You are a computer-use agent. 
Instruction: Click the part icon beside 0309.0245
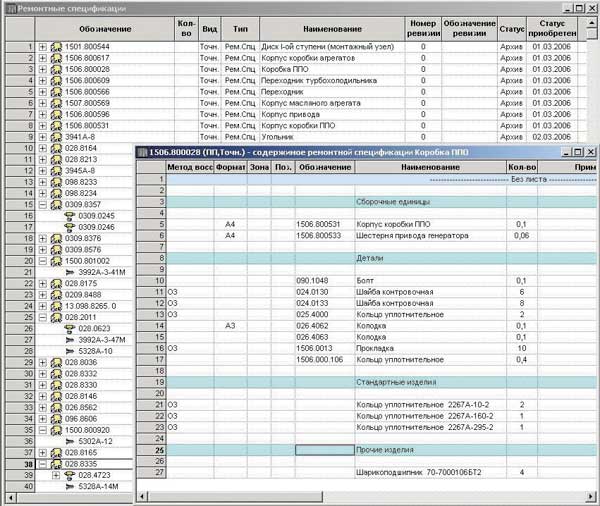(x=69, y=216)
